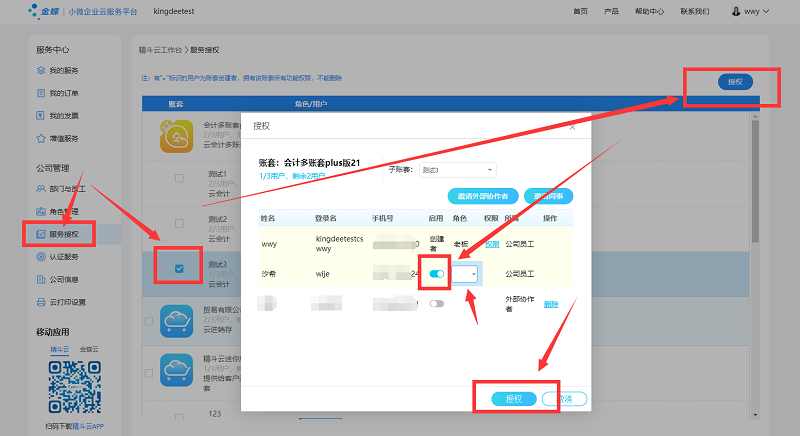Open 我的发票 in the sidebar
Viewport: 800px width, 436px height.
point(63,116)
